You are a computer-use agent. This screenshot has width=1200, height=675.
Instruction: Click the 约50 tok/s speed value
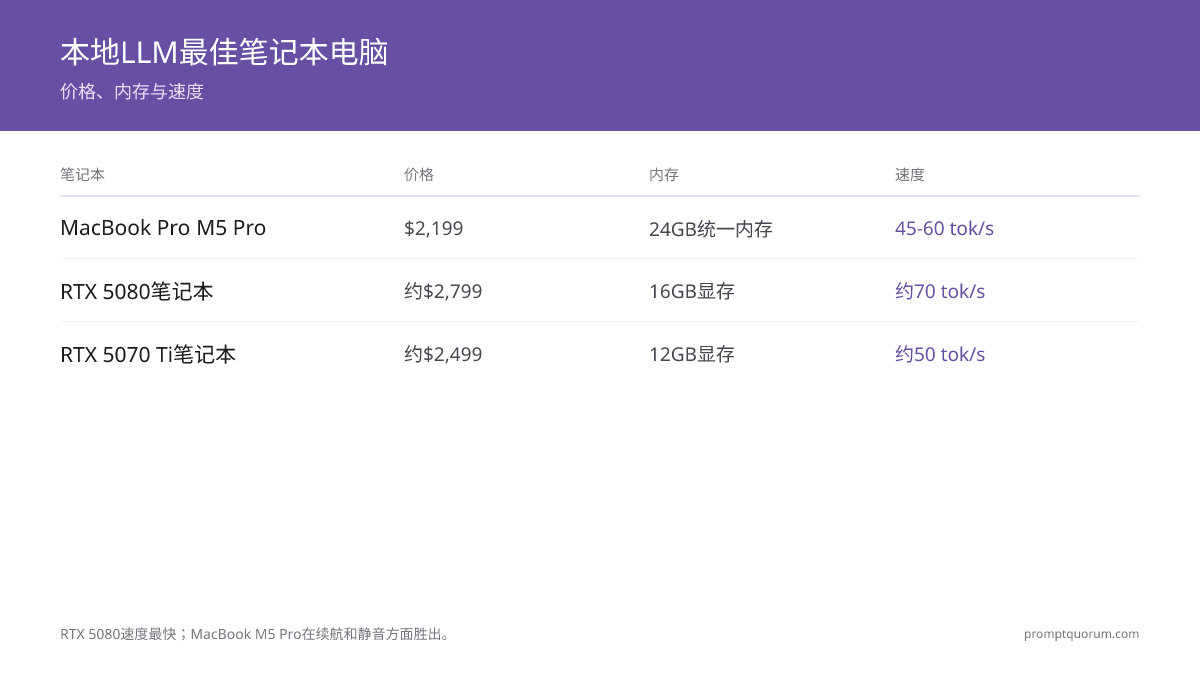pos(940,354)
